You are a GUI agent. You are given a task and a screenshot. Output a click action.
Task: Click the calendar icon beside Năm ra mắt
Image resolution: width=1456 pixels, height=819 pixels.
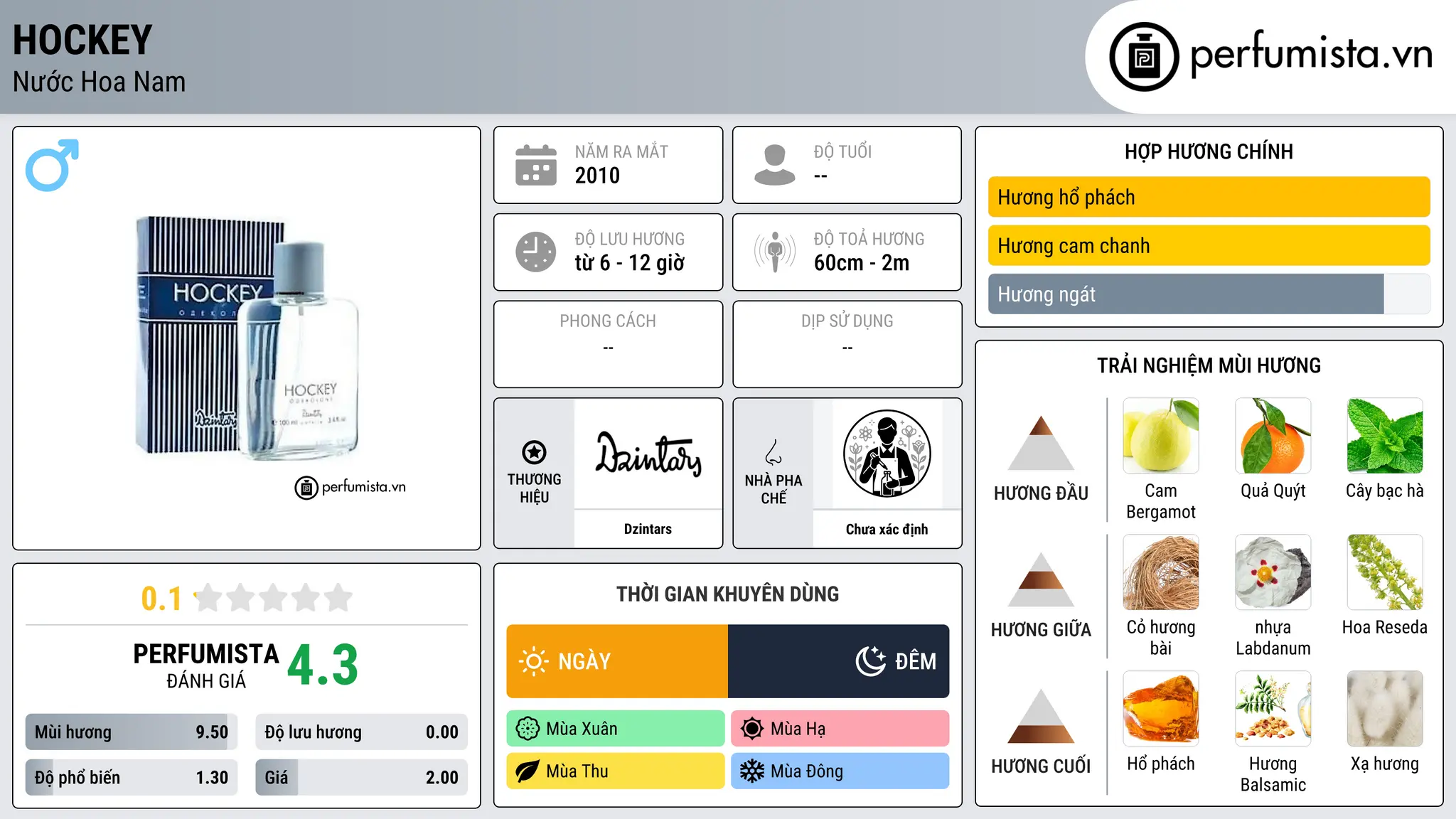tap(535, 165)
